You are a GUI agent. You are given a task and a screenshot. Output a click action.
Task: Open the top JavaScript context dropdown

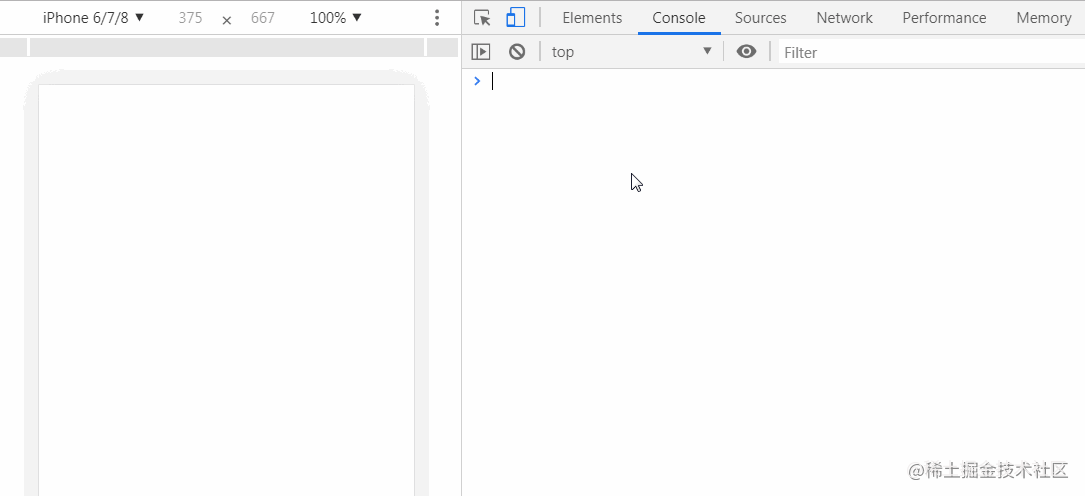632,52
